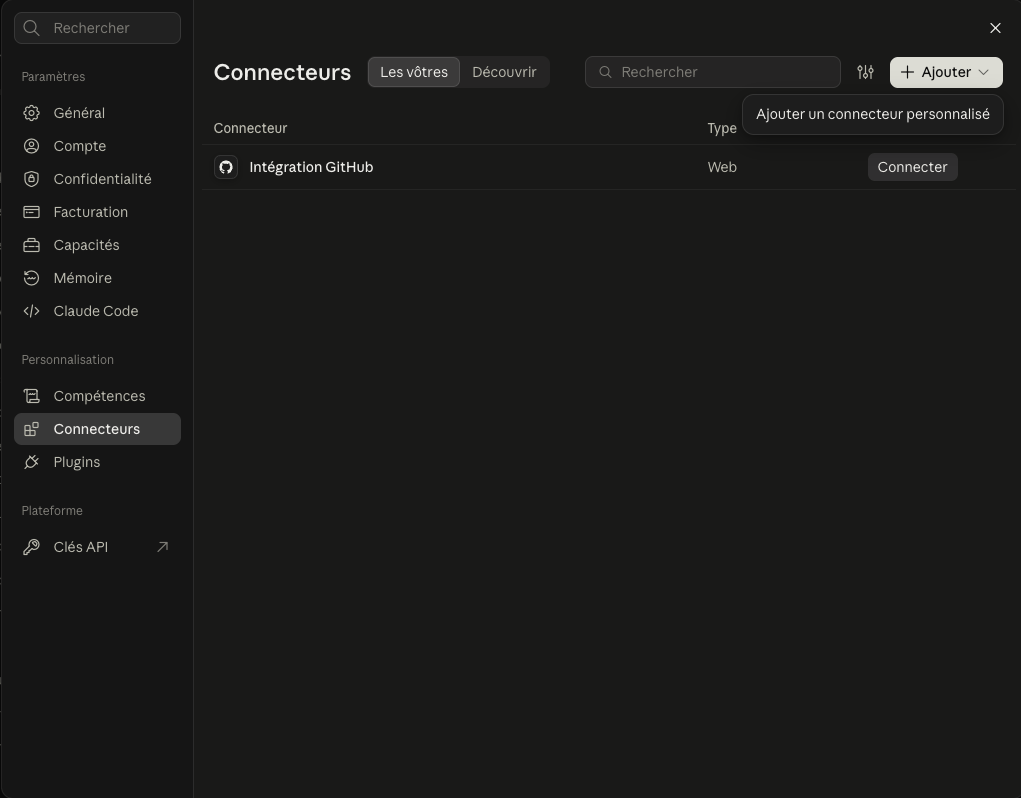Click the Personnalisation section label
The image size is (1021, 798).
click(x=68, y=360)
